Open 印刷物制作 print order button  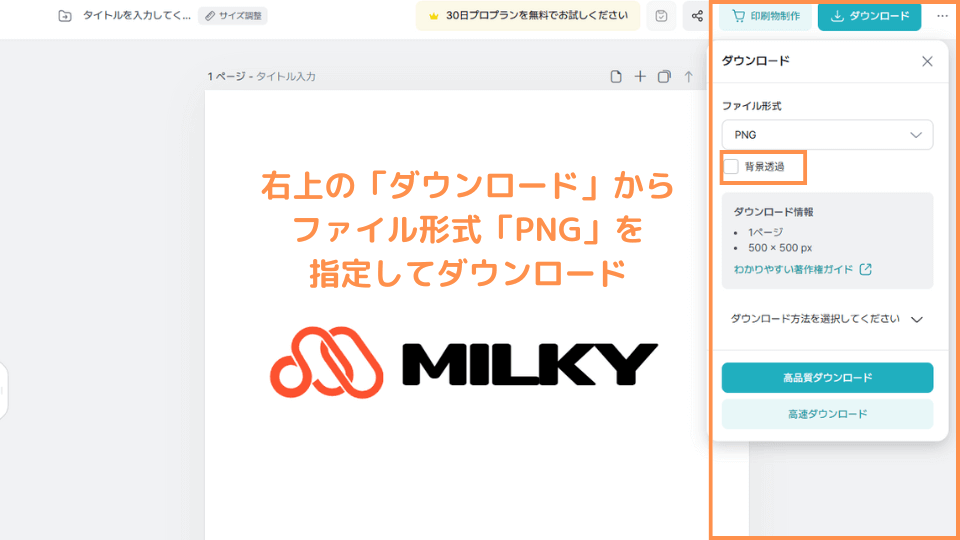pyautogui.click(x=766, y=16)
